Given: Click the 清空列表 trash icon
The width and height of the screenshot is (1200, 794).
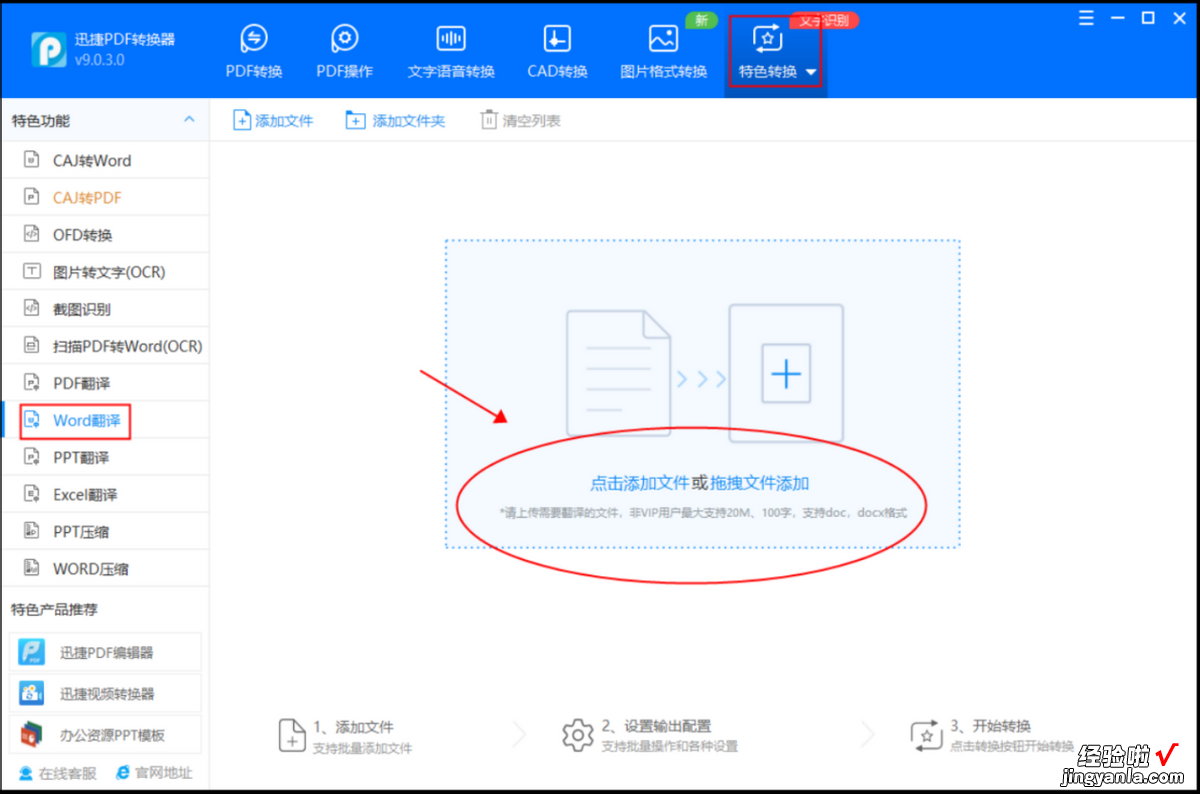Looking at the screenshot, I should tap(489, 120).
